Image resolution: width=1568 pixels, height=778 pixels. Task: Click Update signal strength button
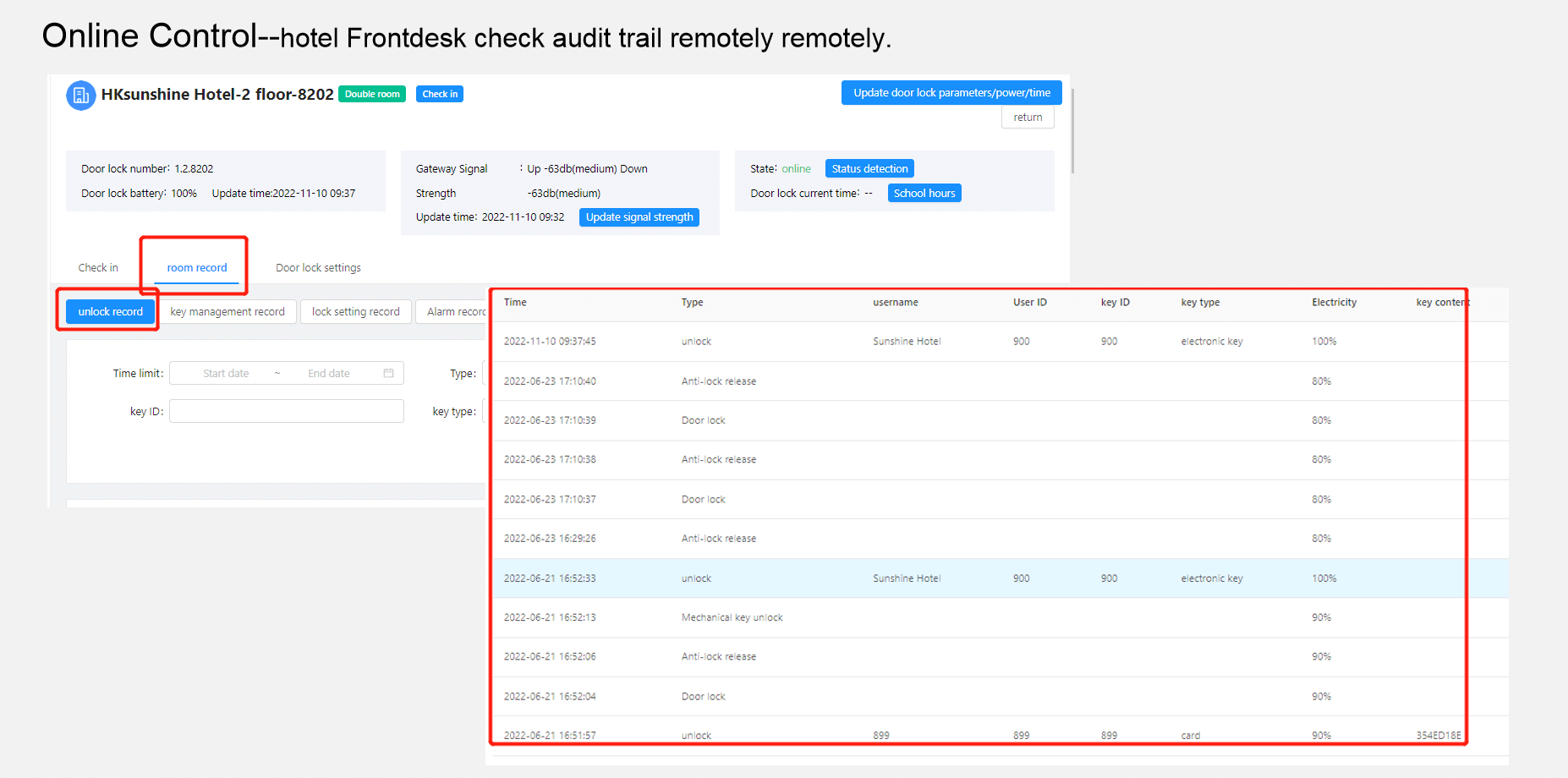639,217
